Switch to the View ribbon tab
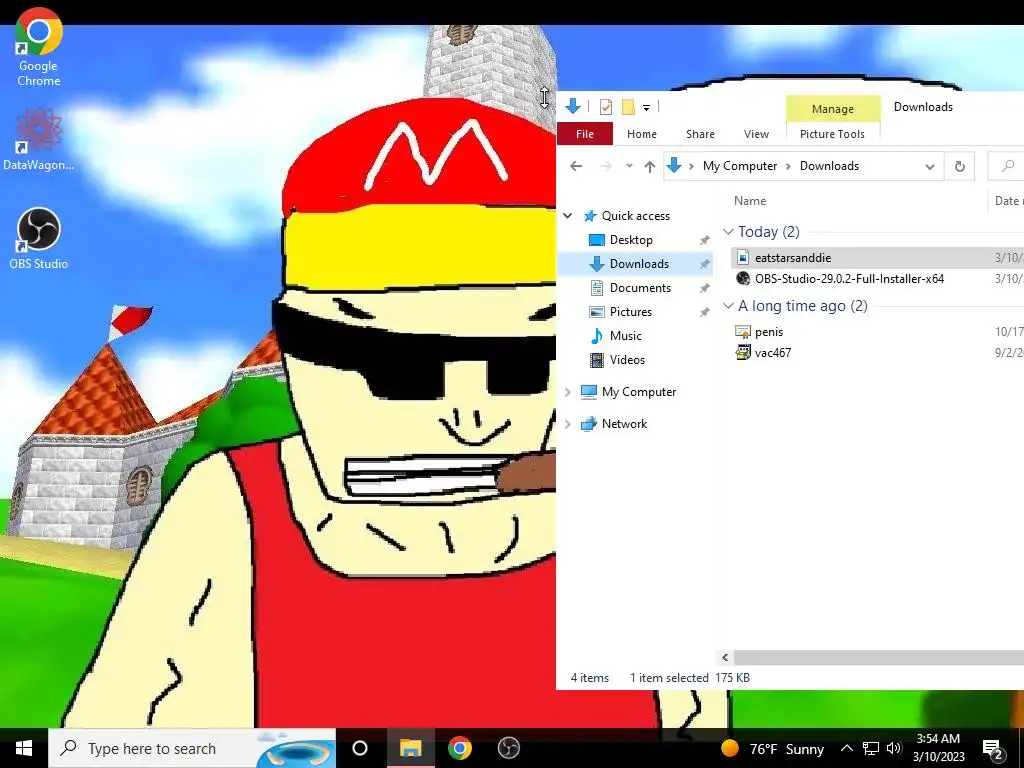The width and height of the screenshot is (1024, 768). [x=756, y=134]
